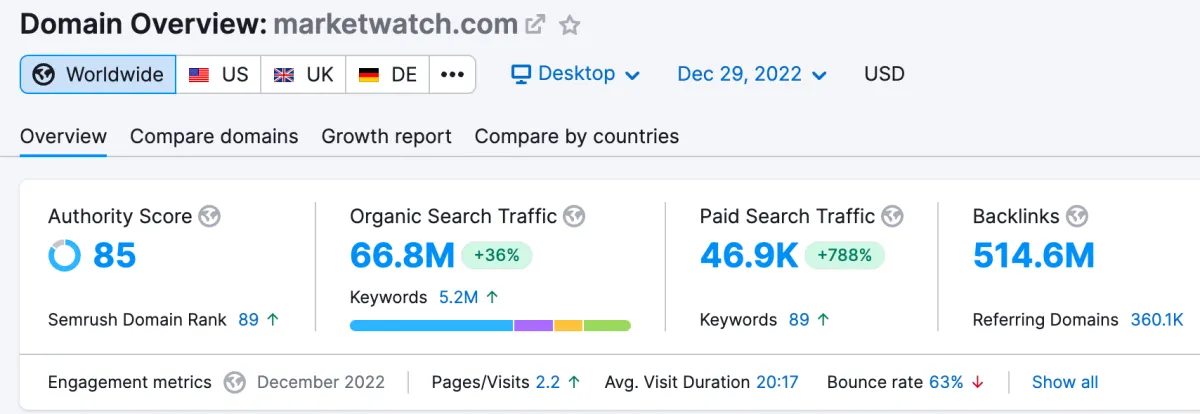1200x414 pixels.
Task: Click the globe icon next to Authority Score
Action: click(x=209, y=216)
